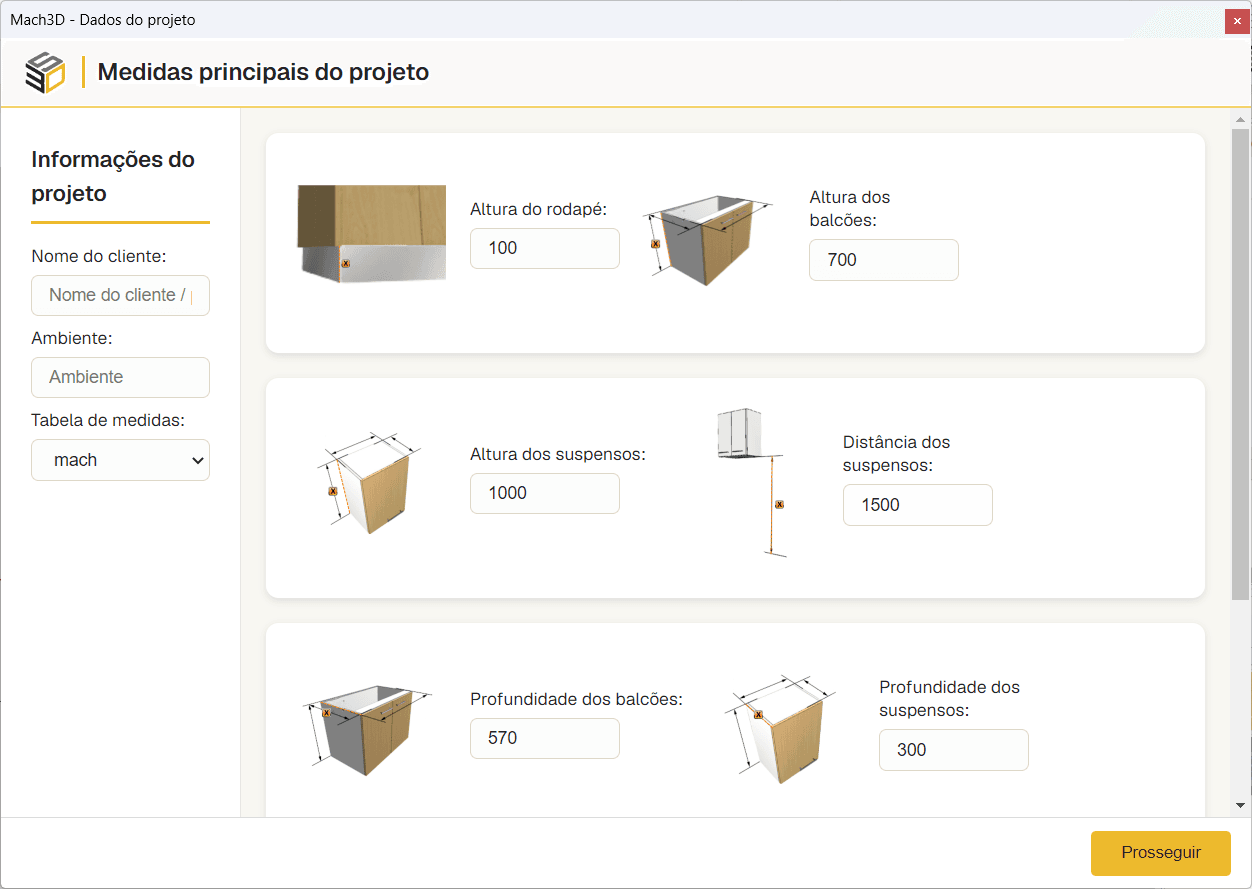Edit the Distância dos suspensos value 1500
Viewport: 1252px width, 889px height.
pos(918,505)
